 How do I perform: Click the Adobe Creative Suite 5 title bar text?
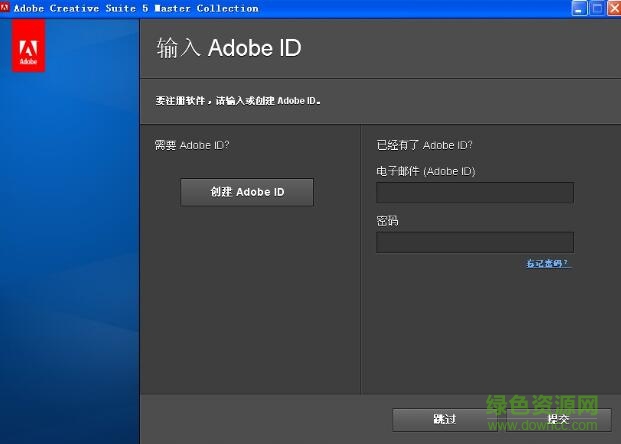[136, 8]
